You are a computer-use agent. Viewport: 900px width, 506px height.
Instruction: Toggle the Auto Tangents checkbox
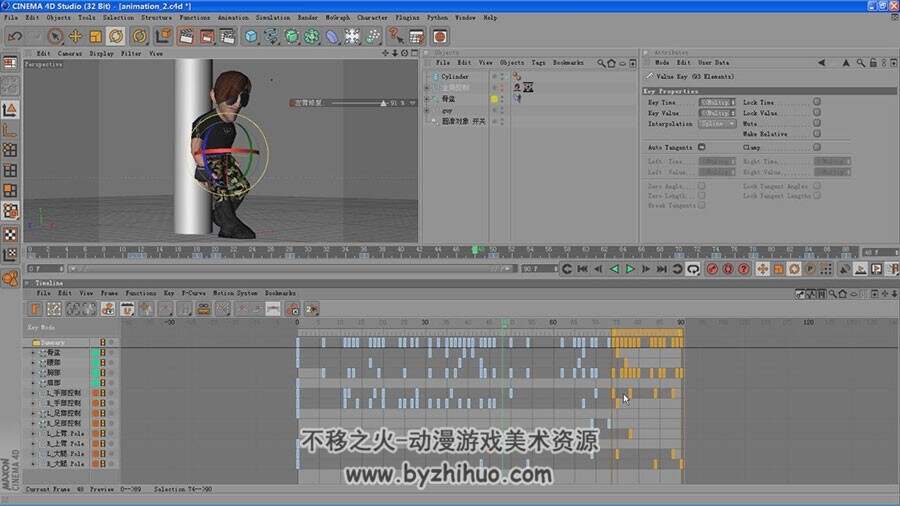(x=701, y=147)
